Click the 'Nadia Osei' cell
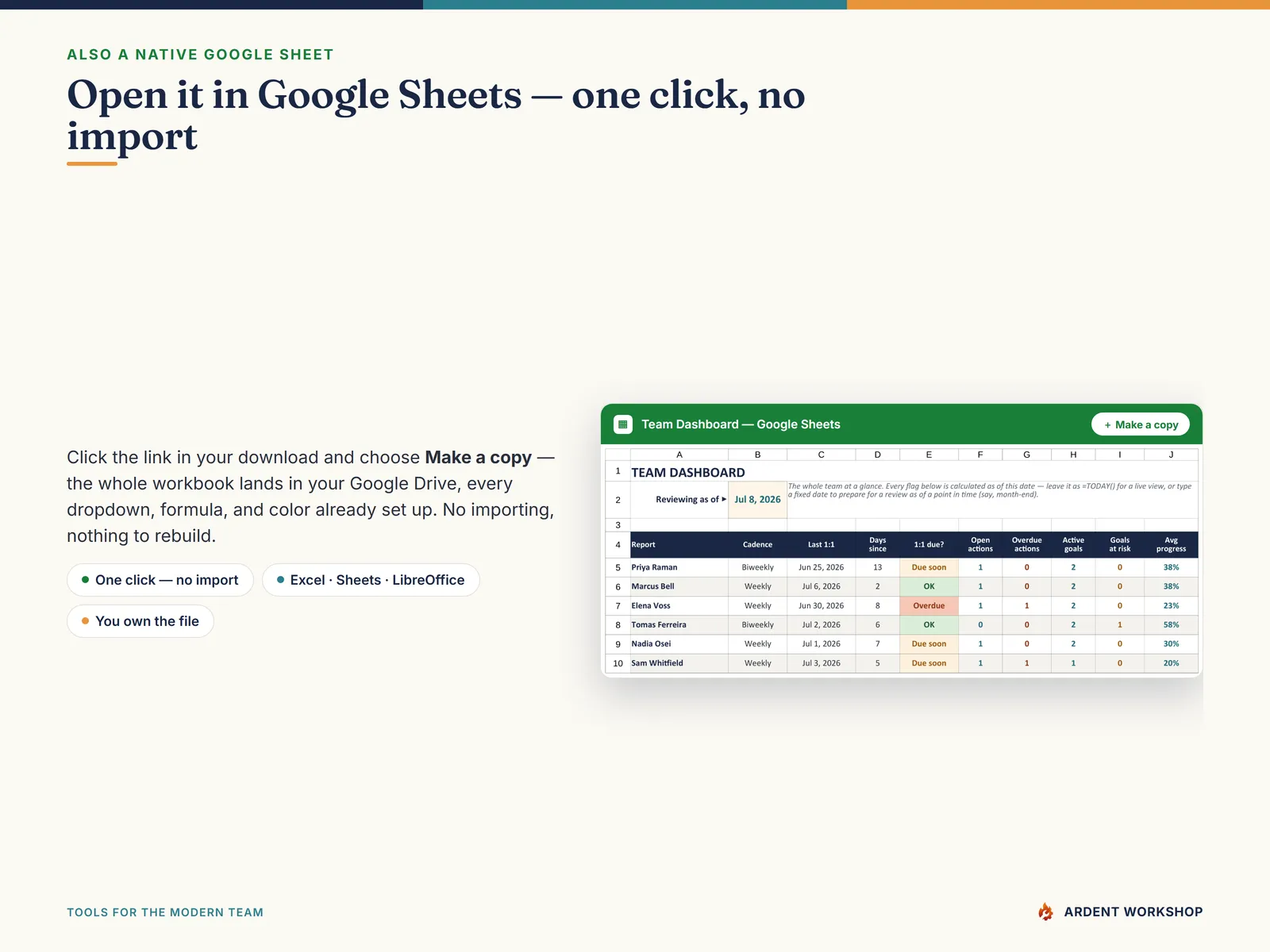This screenshot has height=952, width=1270. click(679, 643)
